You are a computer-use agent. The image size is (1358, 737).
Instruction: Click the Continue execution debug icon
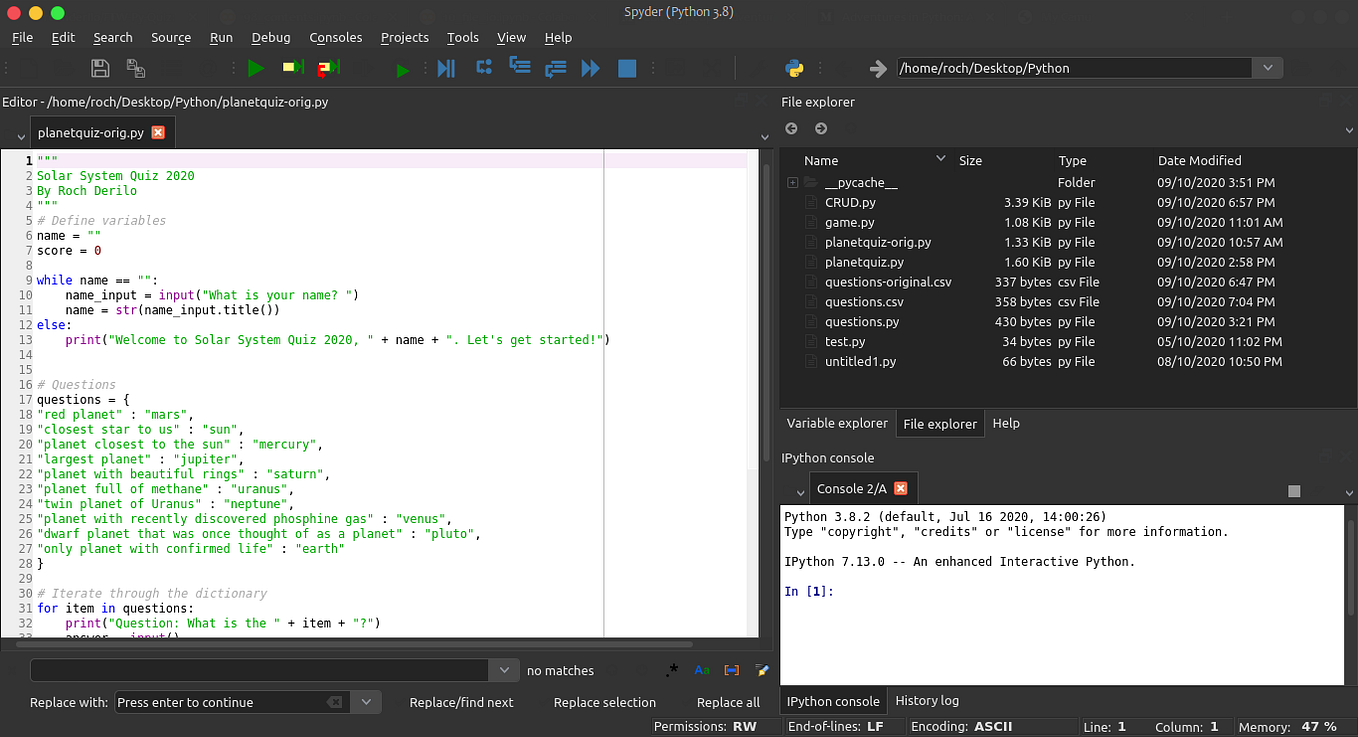[590, 68]
